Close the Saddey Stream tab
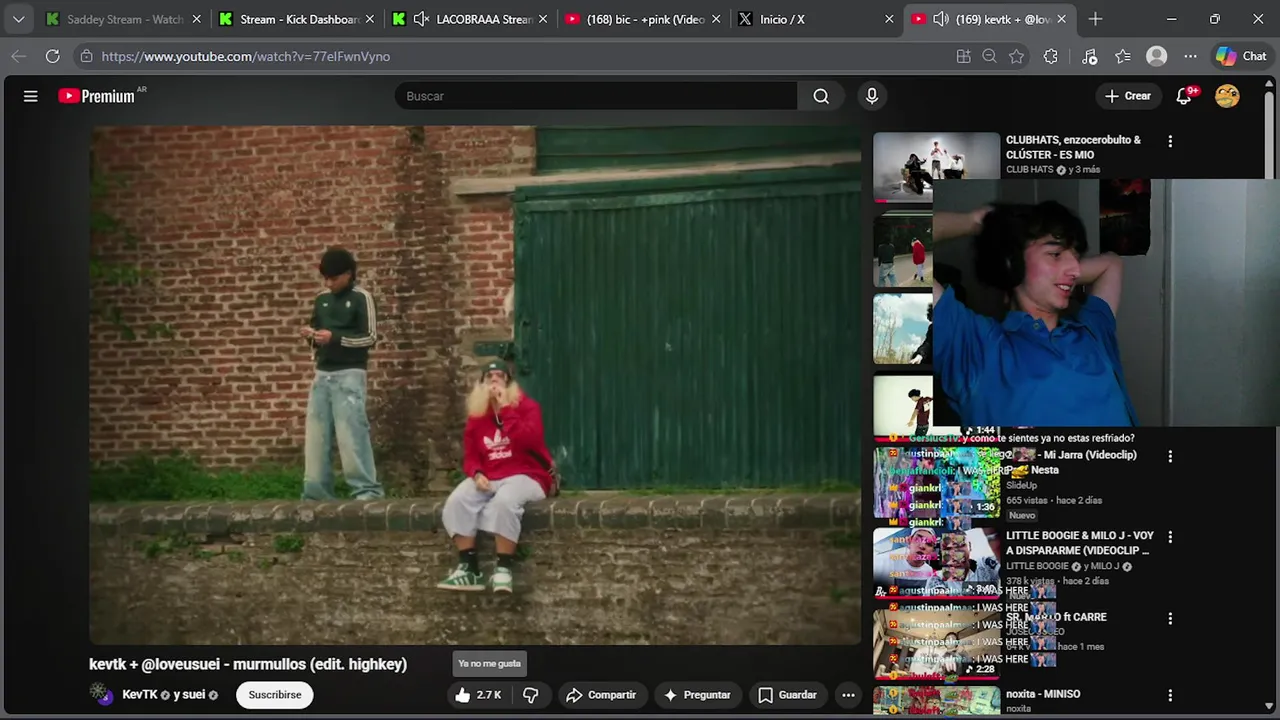The height and width of the screenshot is (720, 1280). tap(197, 19)
